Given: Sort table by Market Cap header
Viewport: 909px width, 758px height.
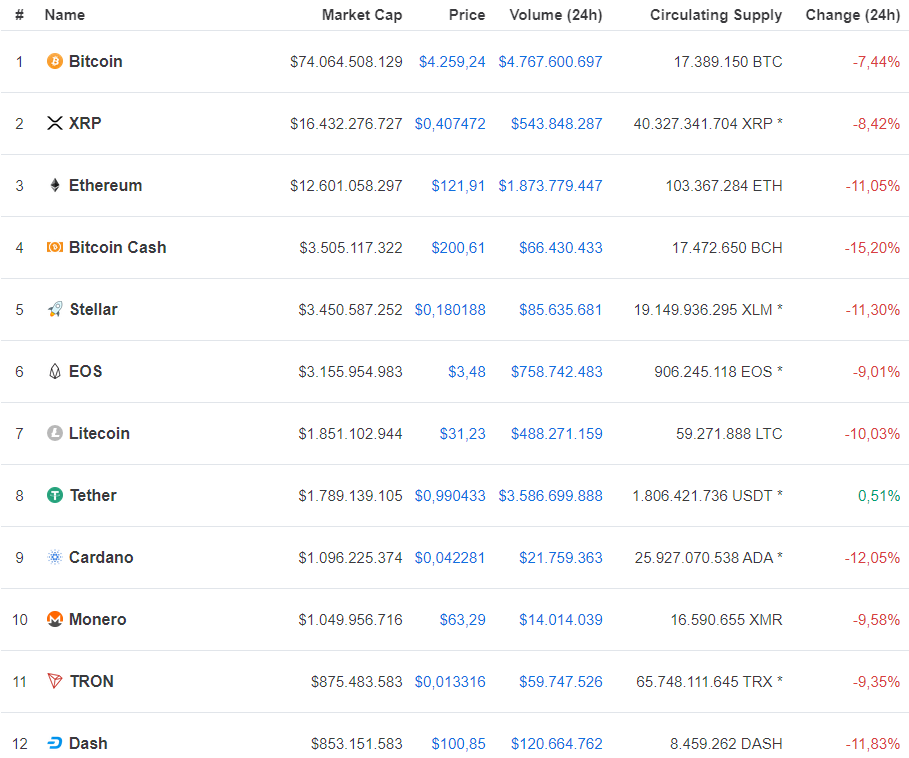Looking at the screenshot, I should tap(362, 15).
